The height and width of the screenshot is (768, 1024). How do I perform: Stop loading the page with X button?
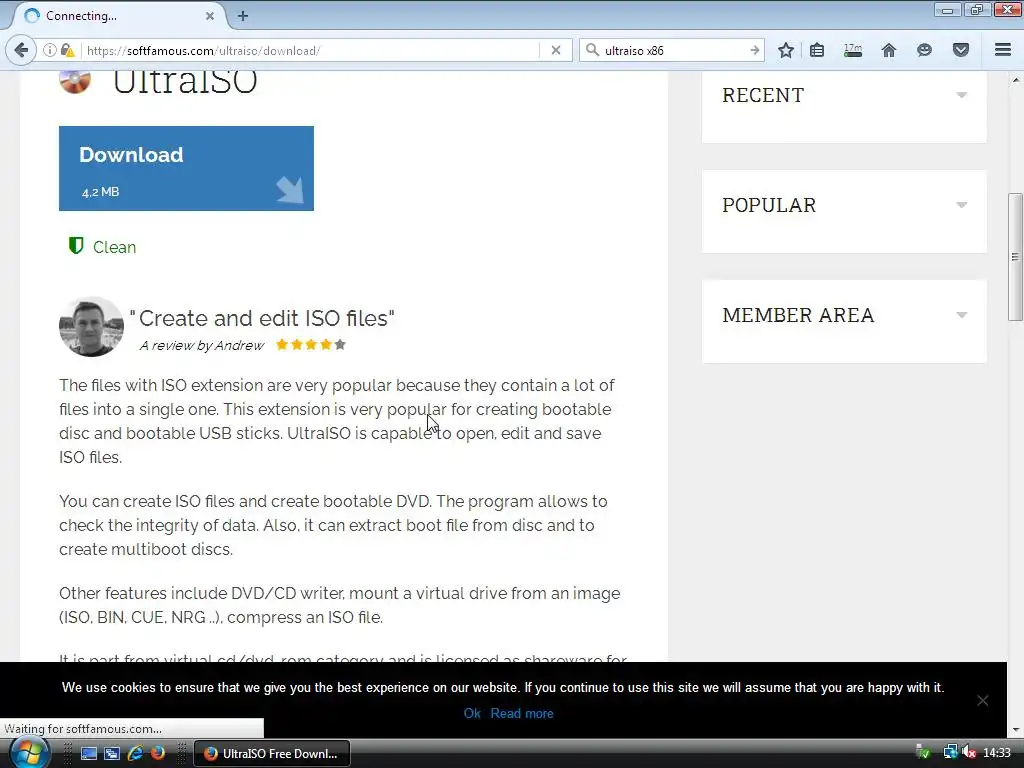coord(556,50)
